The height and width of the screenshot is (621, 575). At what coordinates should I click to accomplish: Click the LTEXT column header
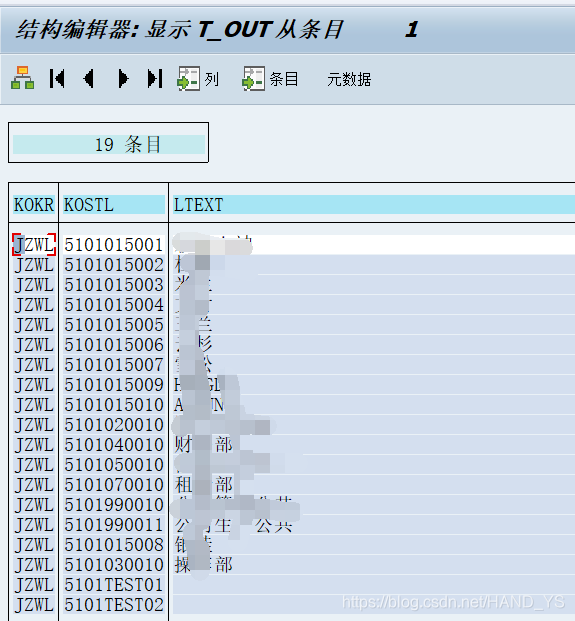coord(374,205)
